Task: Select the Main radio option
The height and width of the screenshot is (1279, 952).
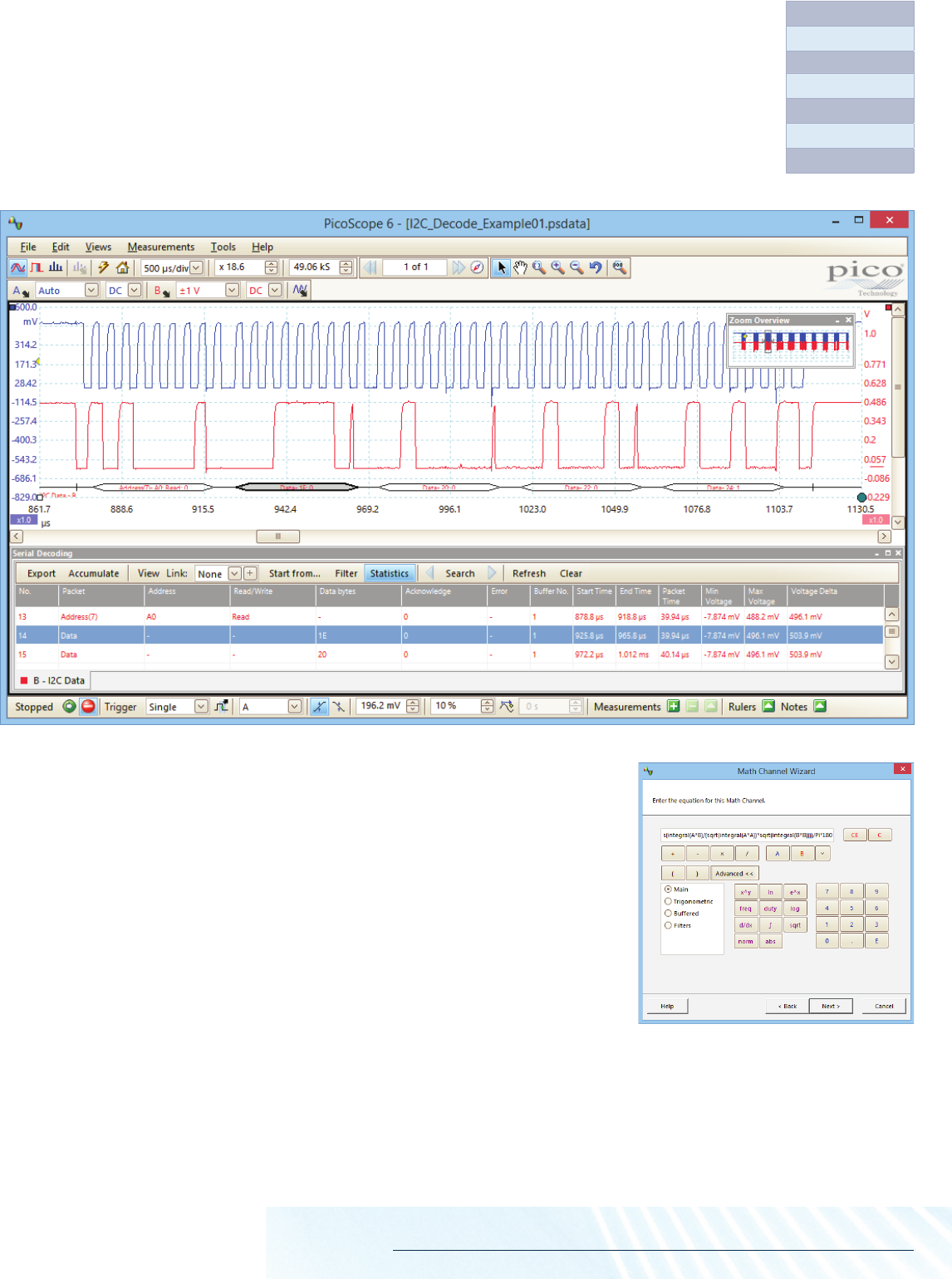Action: (668, 889)
